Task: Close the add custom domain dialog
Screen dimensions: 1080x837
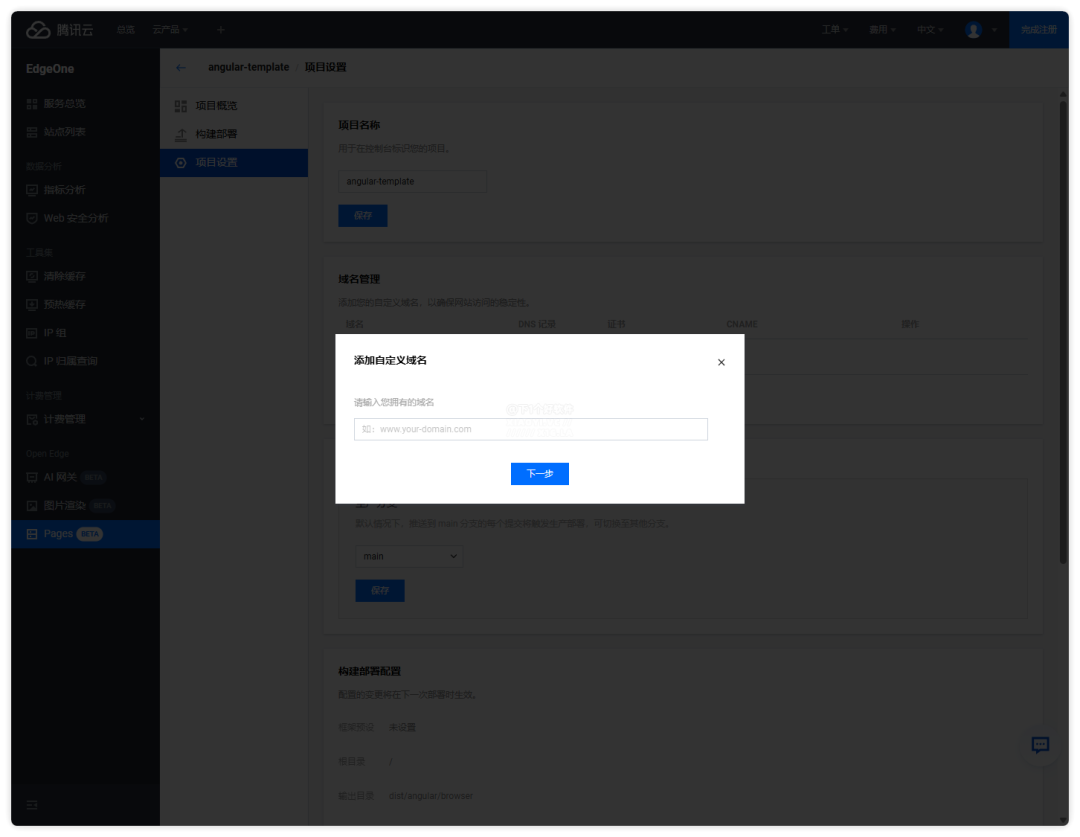Action: pyautogui.click(x=720, y=362)
